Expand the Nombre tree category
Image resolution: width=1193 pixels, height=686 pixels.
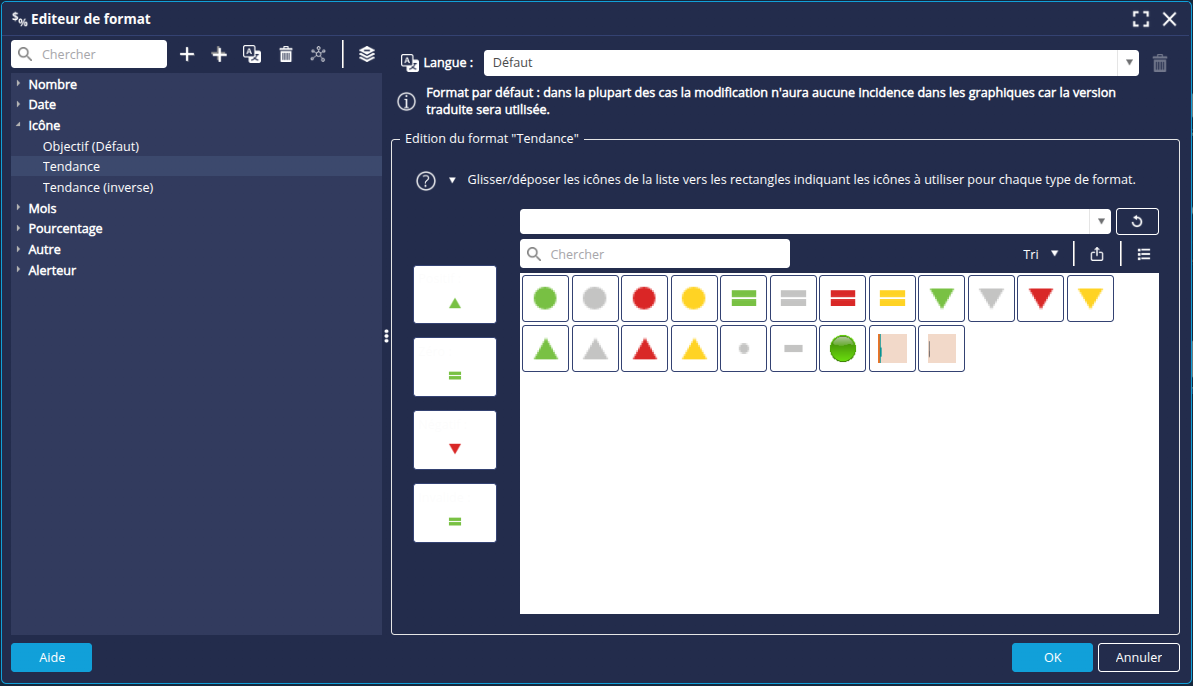click(x=19, y=85)
